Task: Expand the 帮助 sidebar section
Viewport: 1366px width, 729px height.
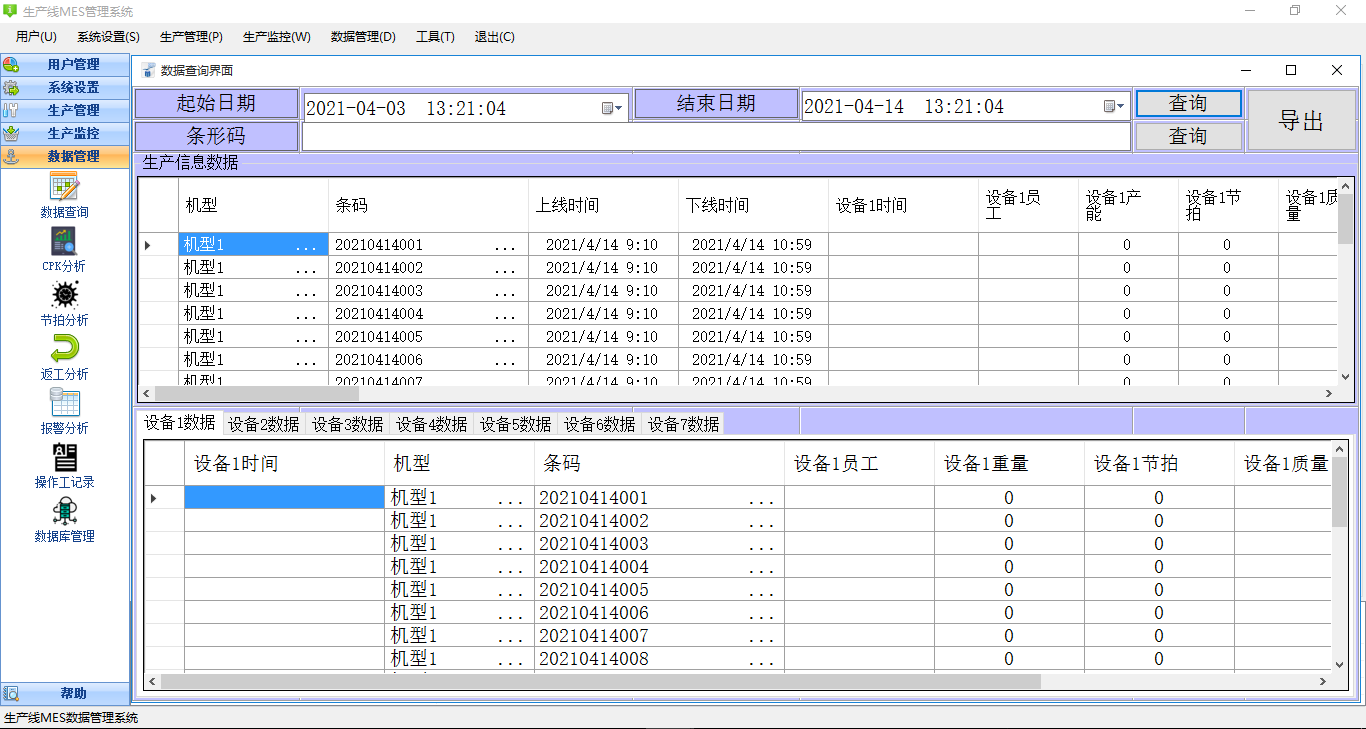Action: (x=65, y=693)
